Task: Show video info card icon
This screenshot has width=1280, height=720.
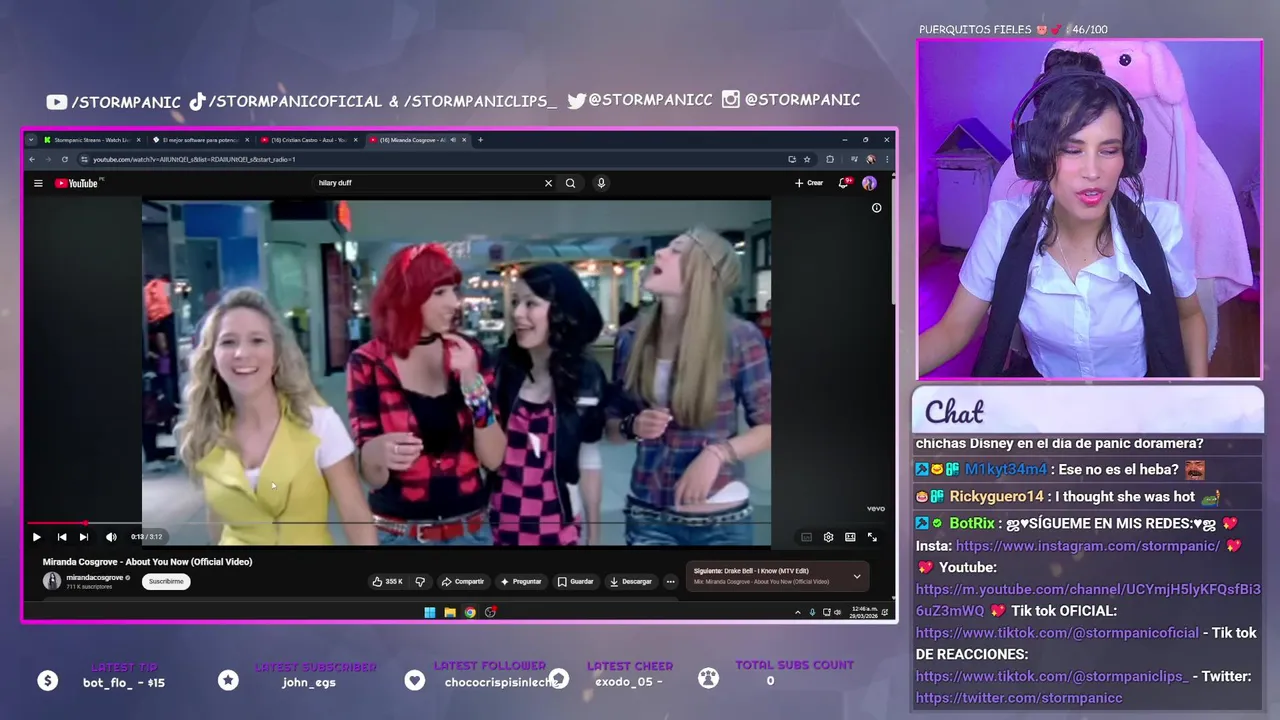Action: 876,208
